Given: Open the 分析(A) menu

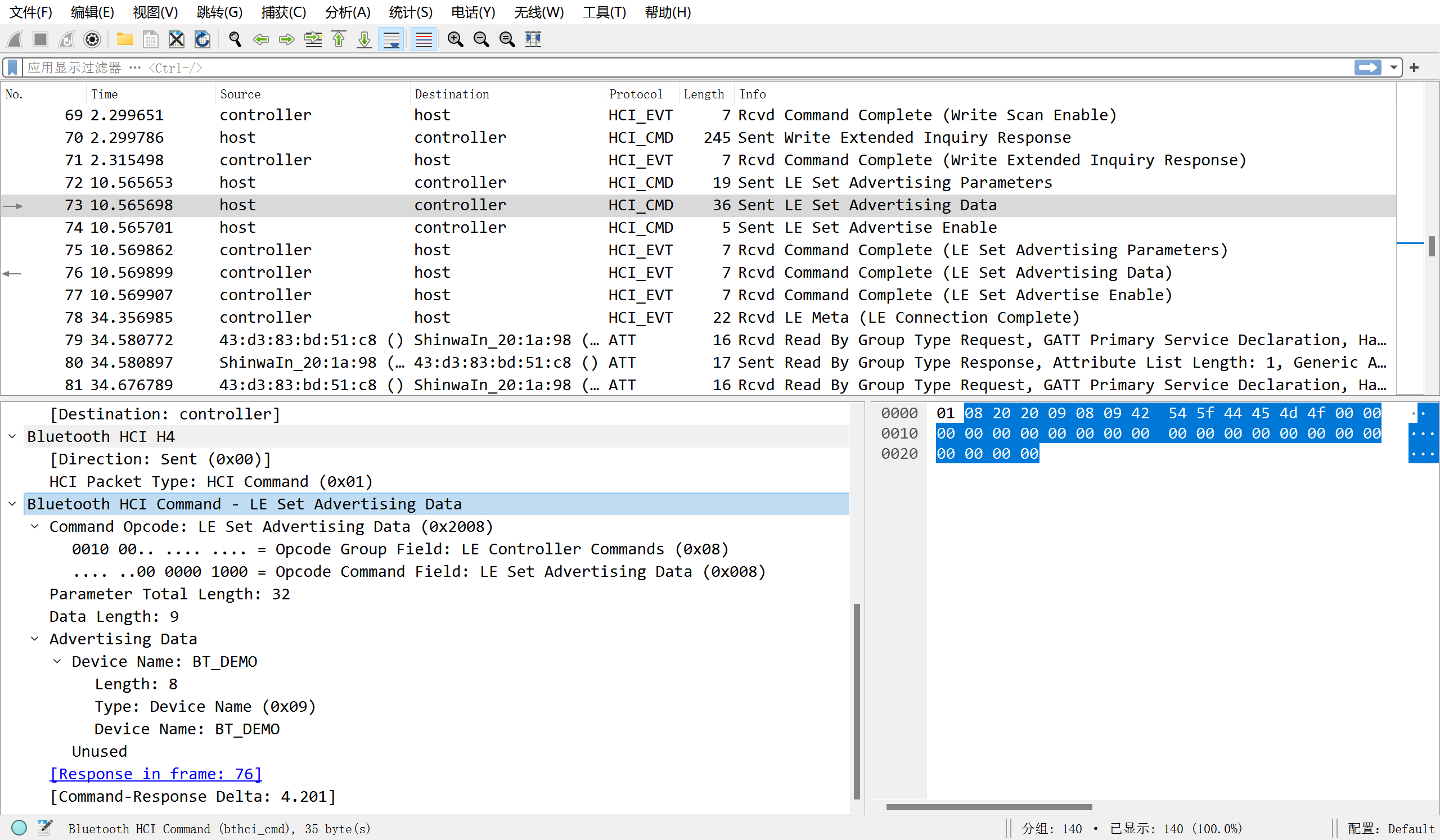Looking at the screenshot, I should [348, 12].
